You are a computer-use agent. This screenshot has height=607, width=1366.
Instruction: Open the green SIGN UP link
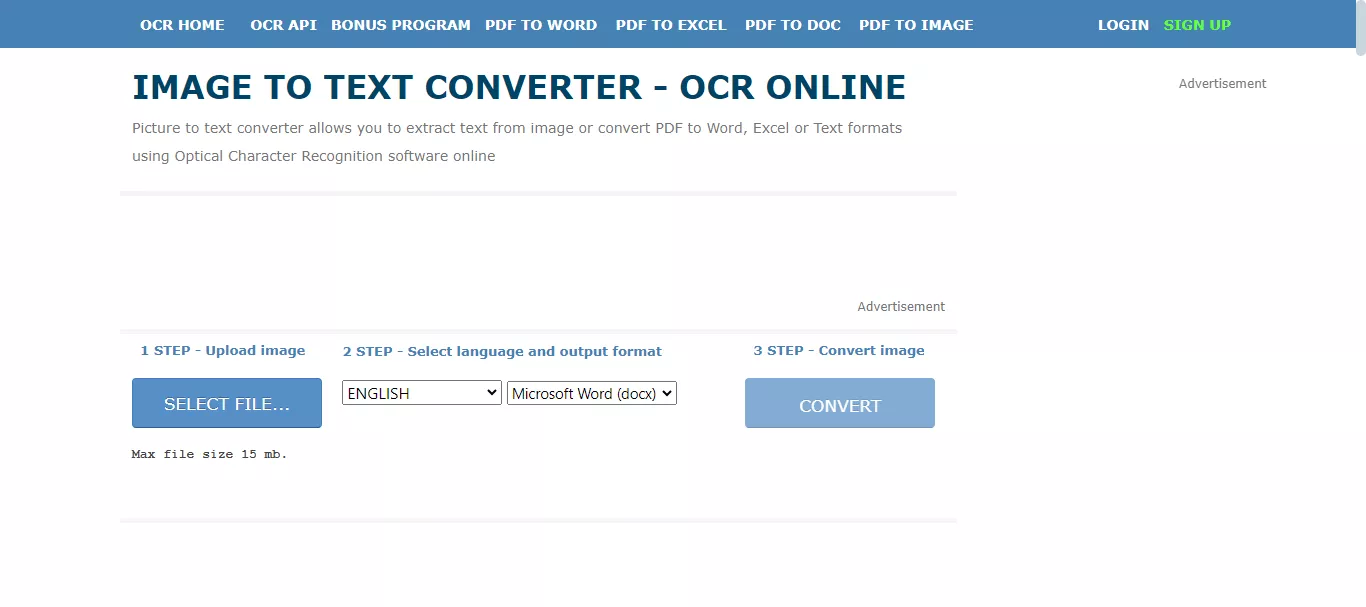pyautogui.click(x=1197, y=25)
